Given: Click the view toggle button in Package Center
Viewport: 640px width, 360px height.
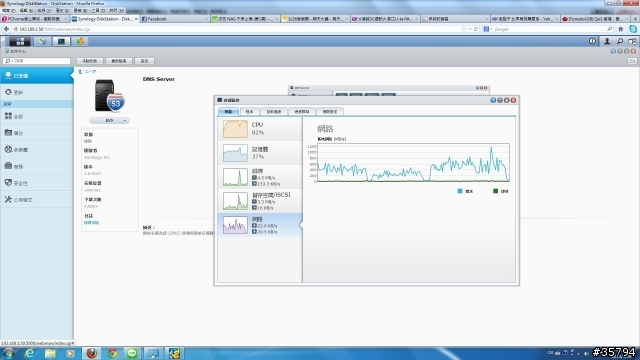Looking at the screenshot, I should pos(632,61).
